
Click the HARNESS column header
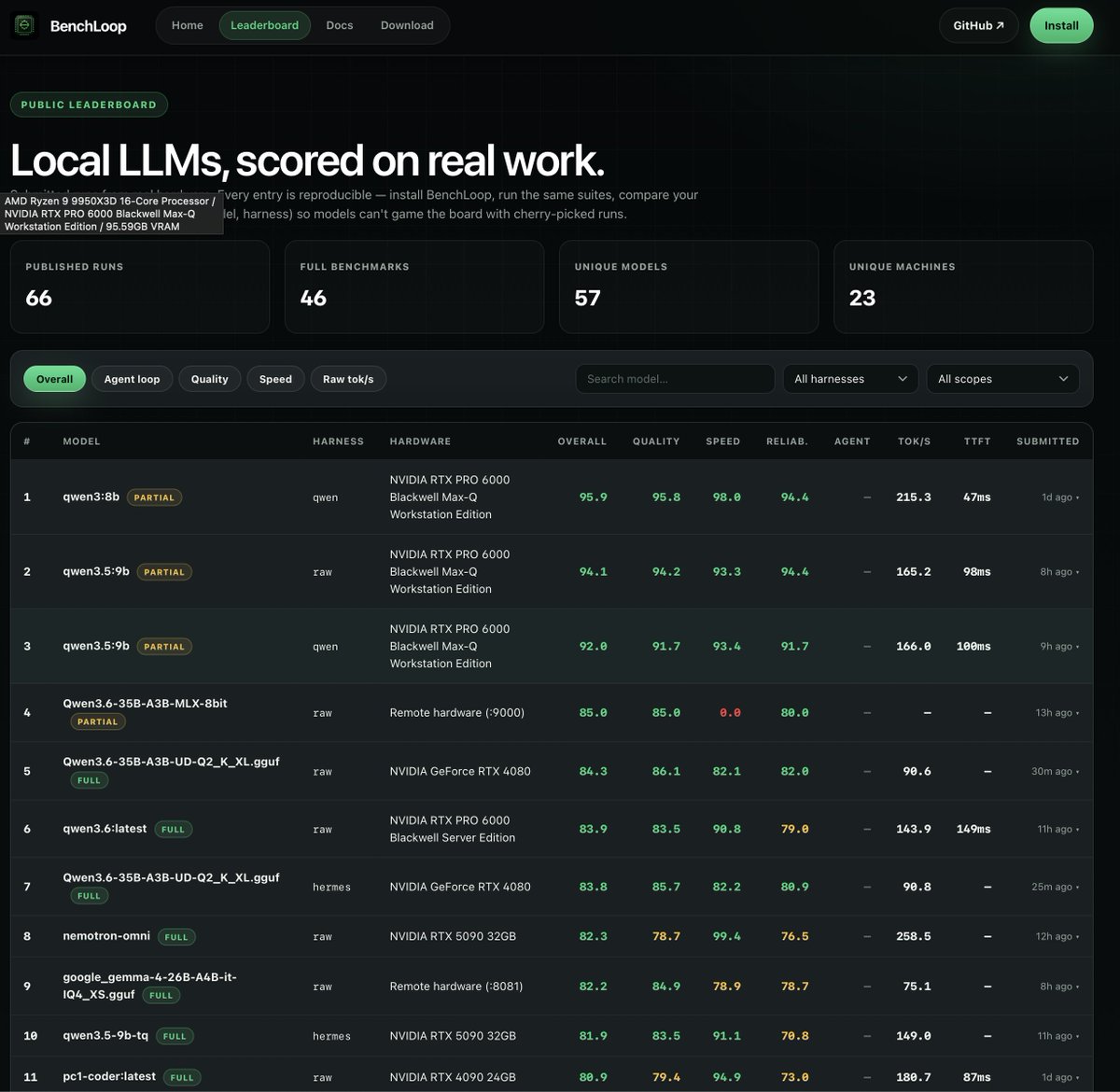(338, 441)
